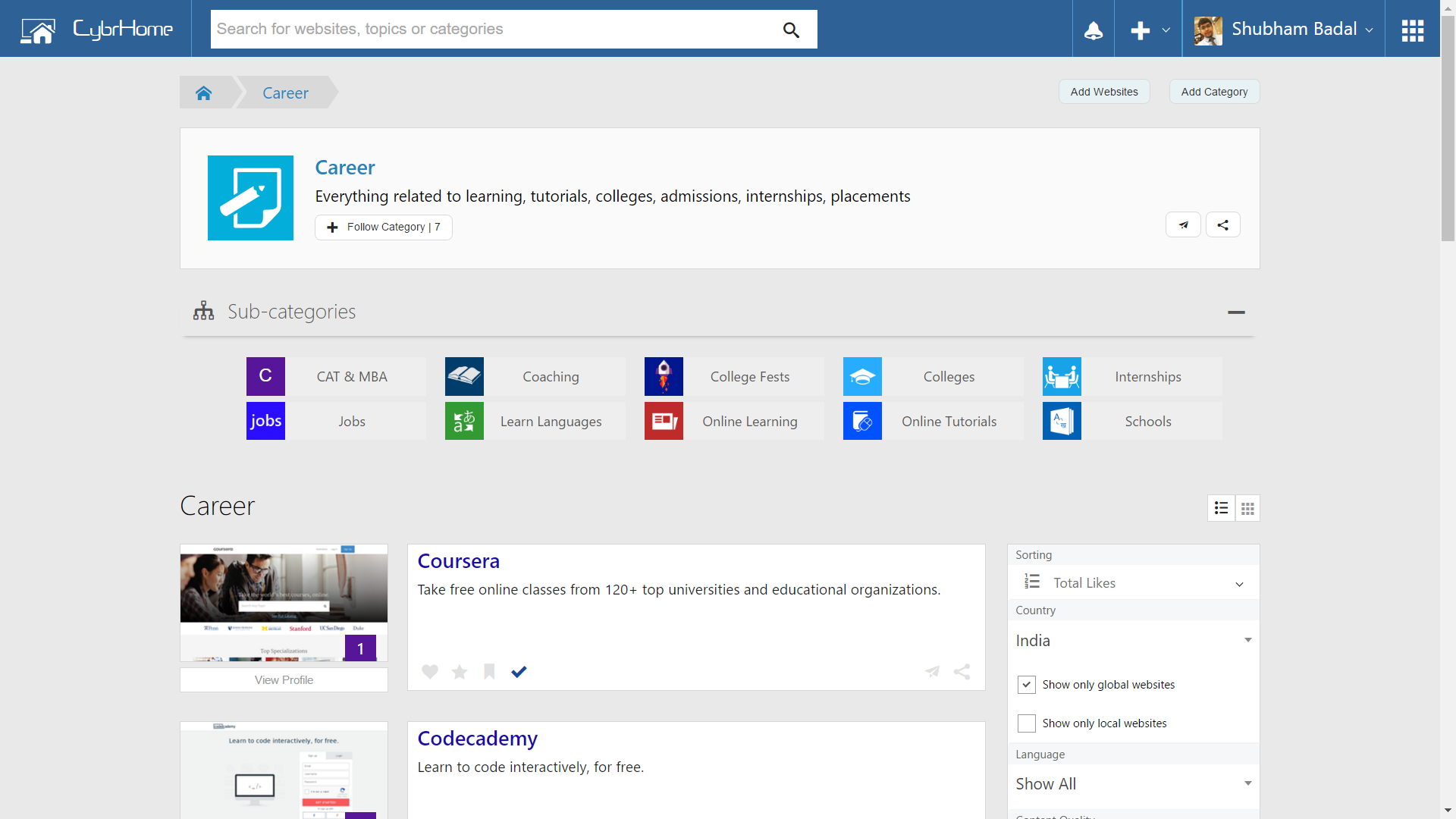
Task: Open the Online Tutorials icon
Action: point(862,421)
